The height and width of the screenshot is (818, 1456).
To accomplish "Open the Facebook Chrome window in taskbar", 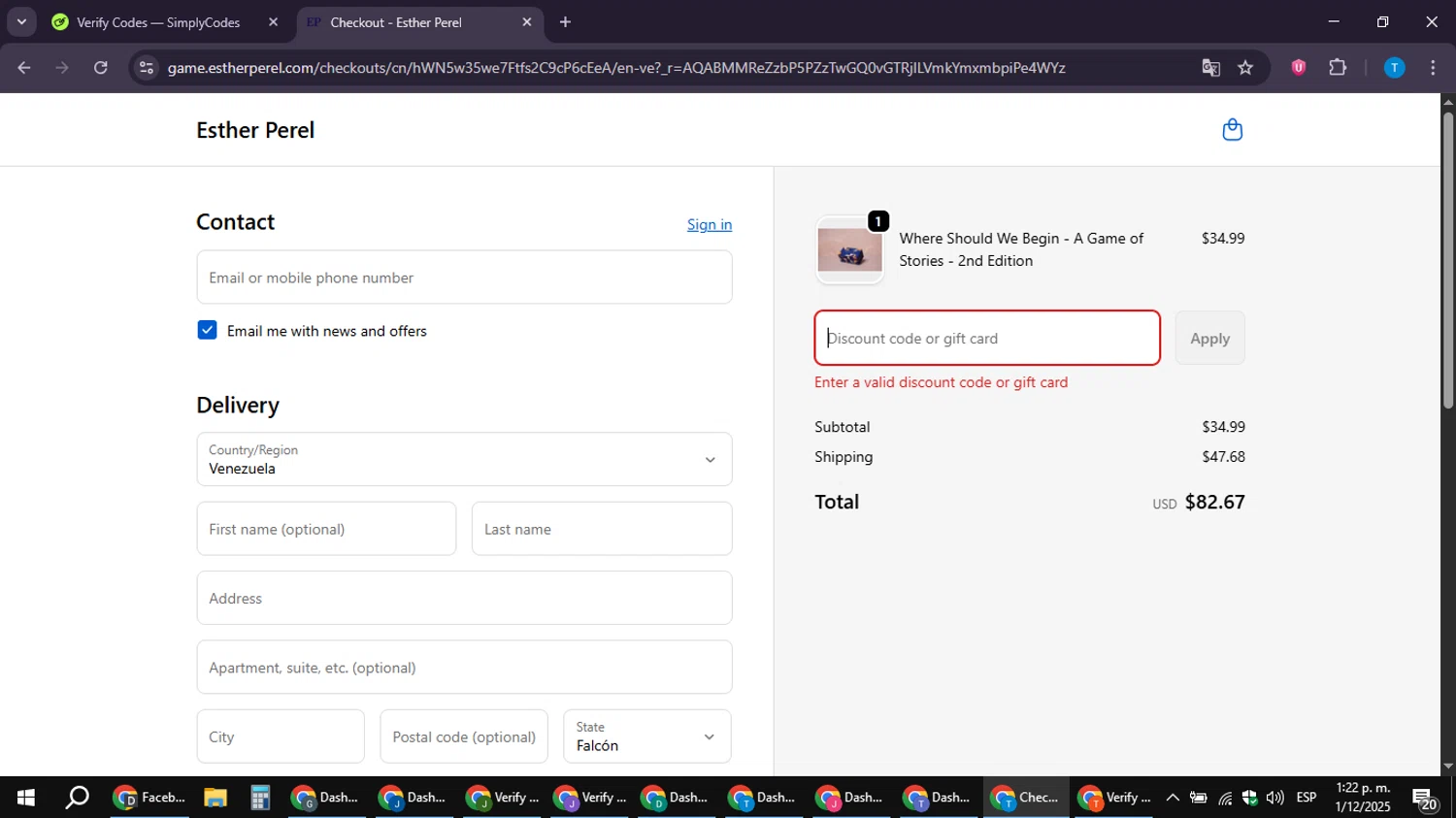I will [149, 798].
